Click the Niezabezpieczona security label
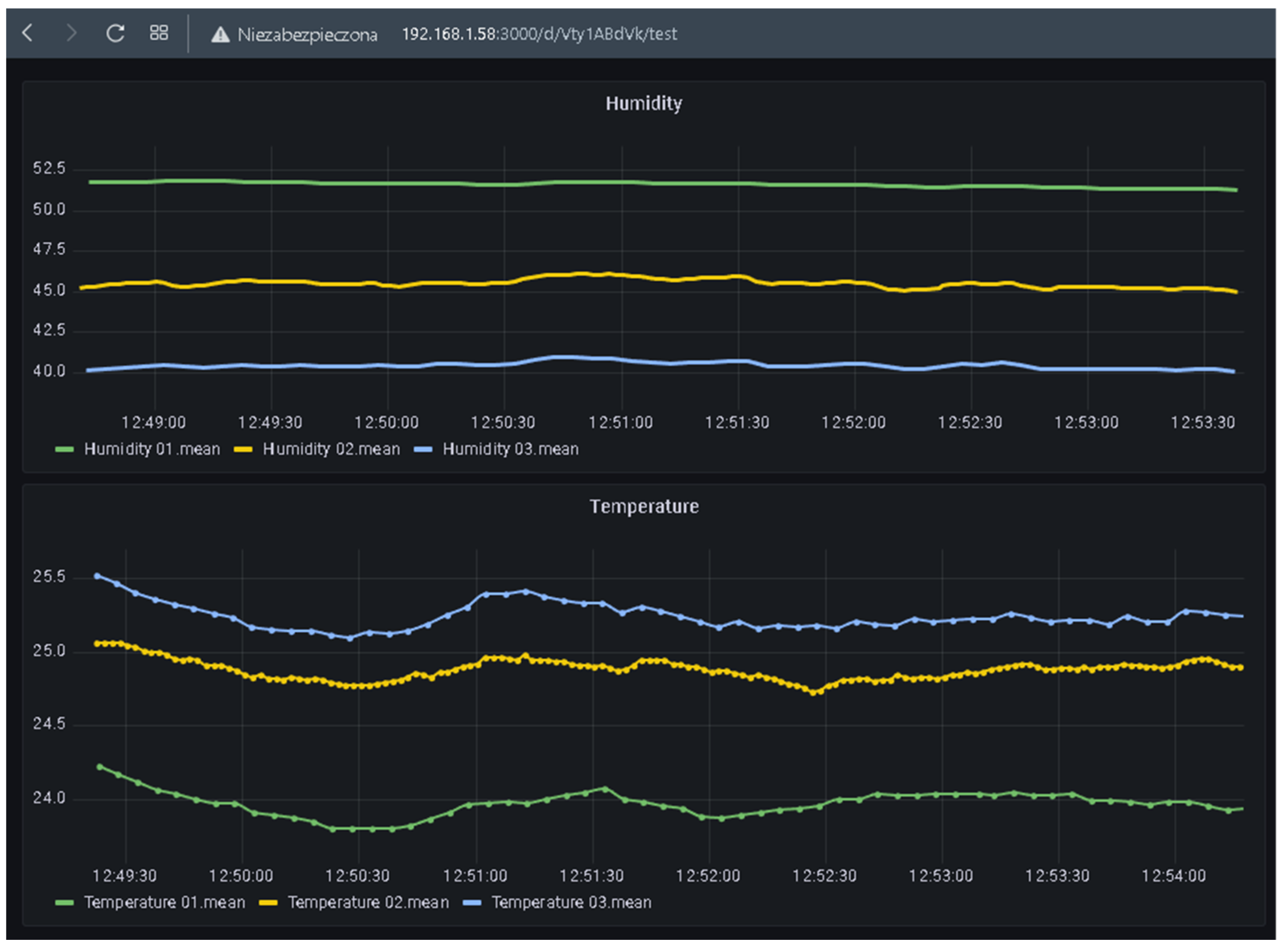Image resolution: width=1288 pixels, height=950 pixels. [308, 35]
